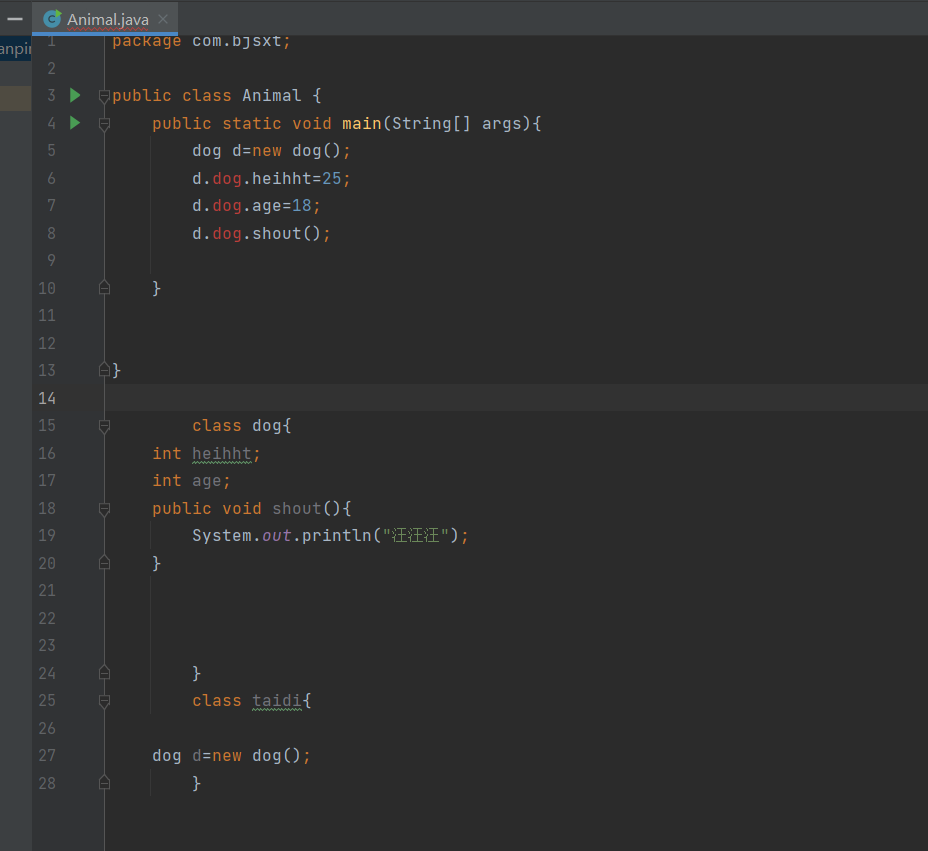
Task: Click 'println' on line 19
Action: 337,536
